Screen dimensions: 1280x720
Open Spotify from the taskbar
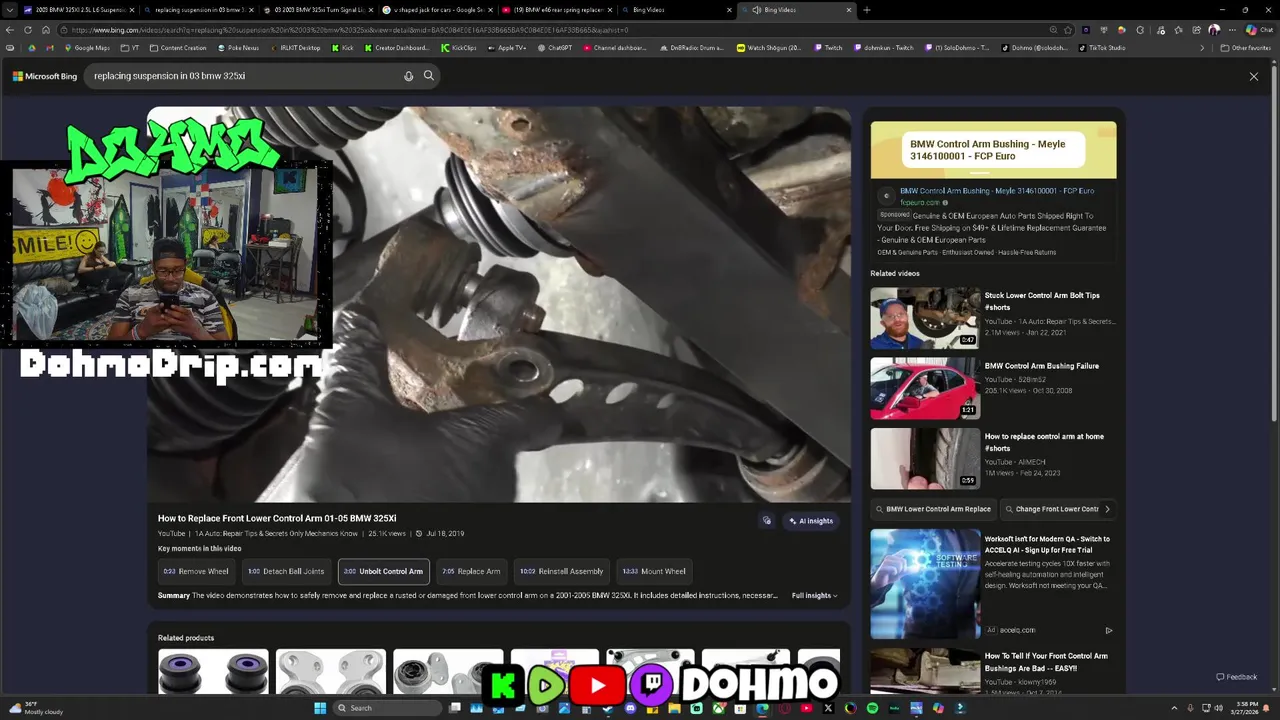click(872, 708)
